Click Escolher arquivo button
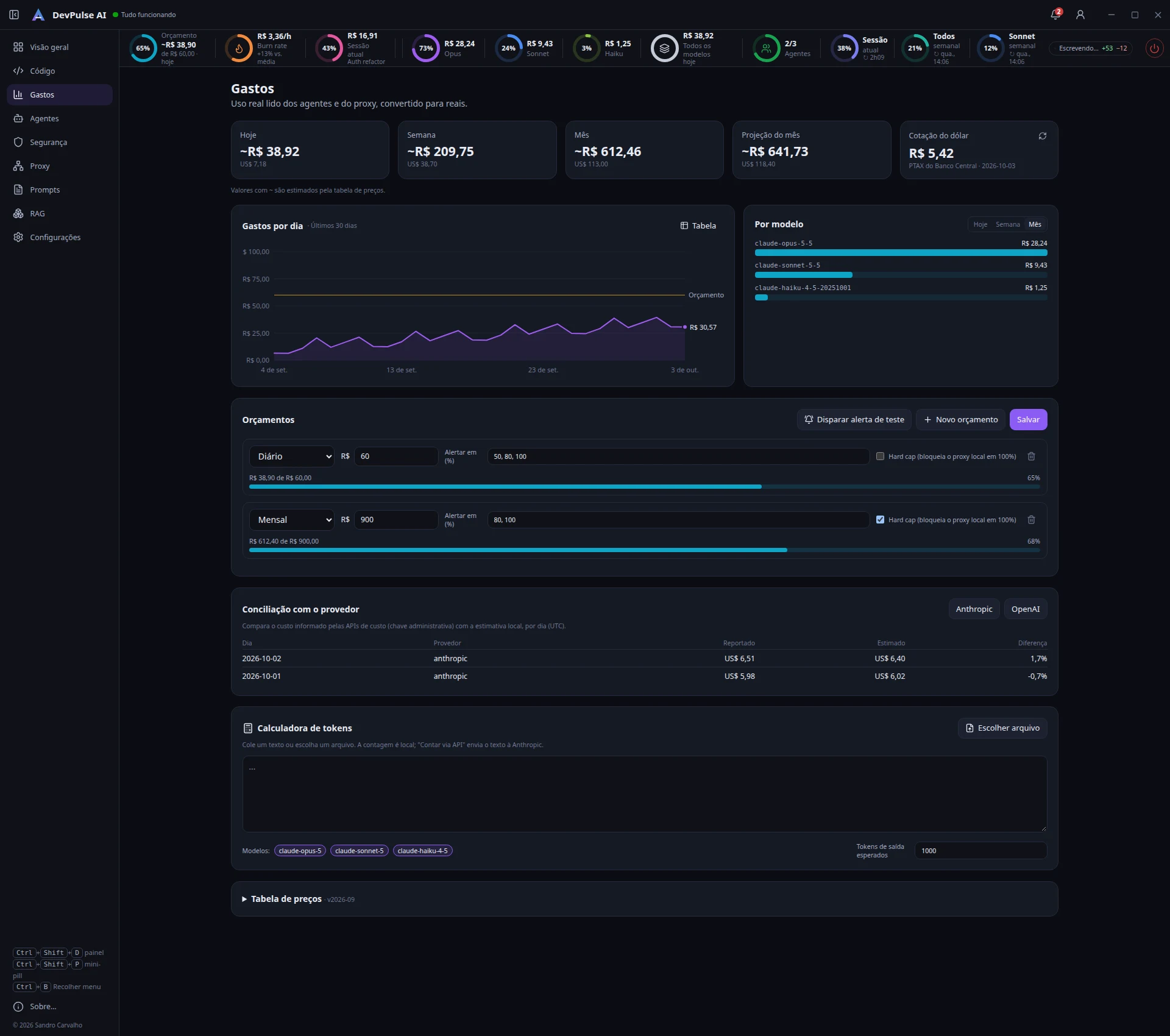 coord(1003,728)
